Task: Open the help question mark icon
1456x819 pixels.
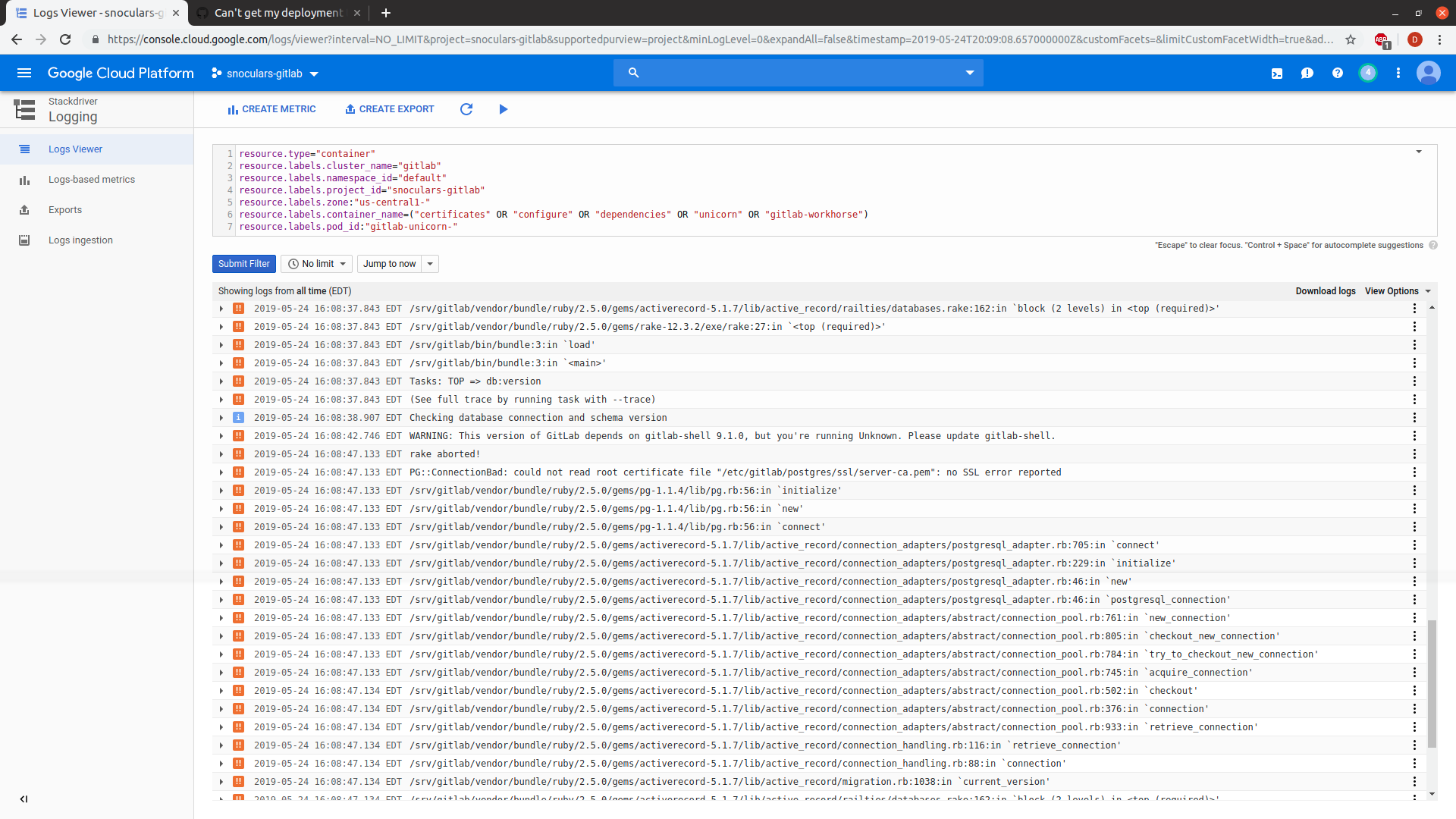Action: pos(1338,74)
